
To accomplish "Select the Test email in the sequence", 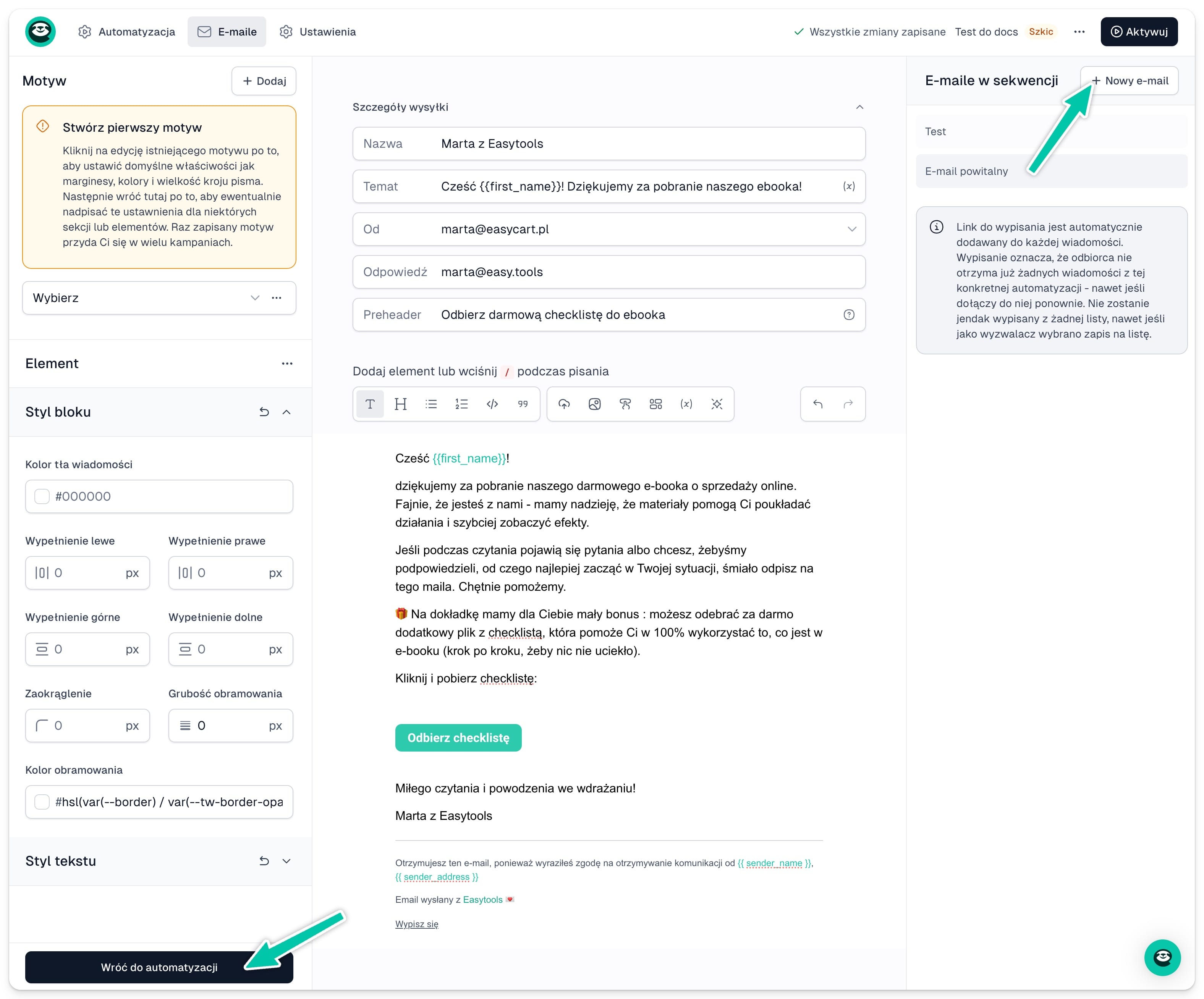I will point(1051,131).
